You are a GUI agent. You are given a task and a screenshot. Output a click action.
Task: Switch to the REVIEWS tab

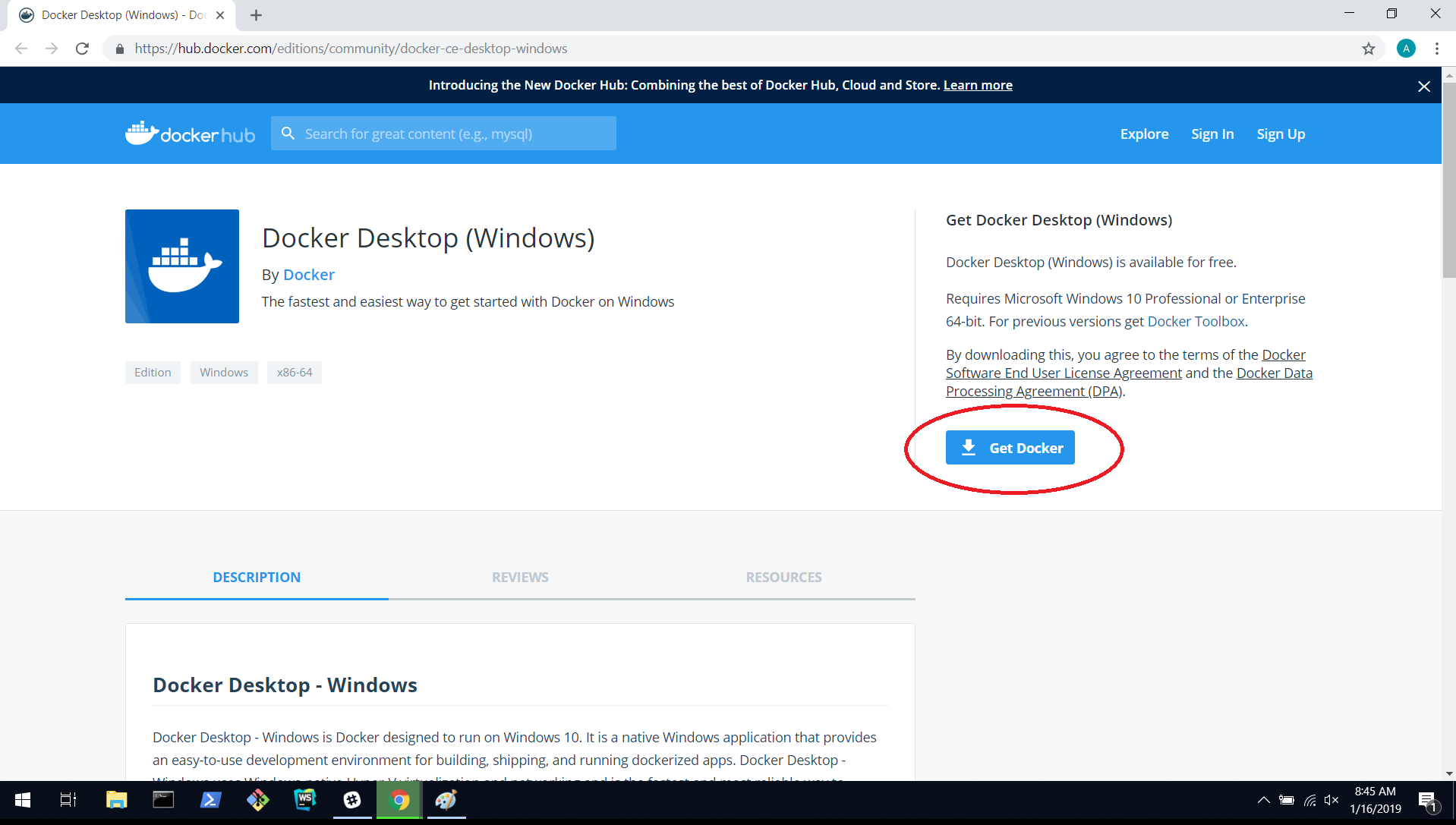point(520,578)
